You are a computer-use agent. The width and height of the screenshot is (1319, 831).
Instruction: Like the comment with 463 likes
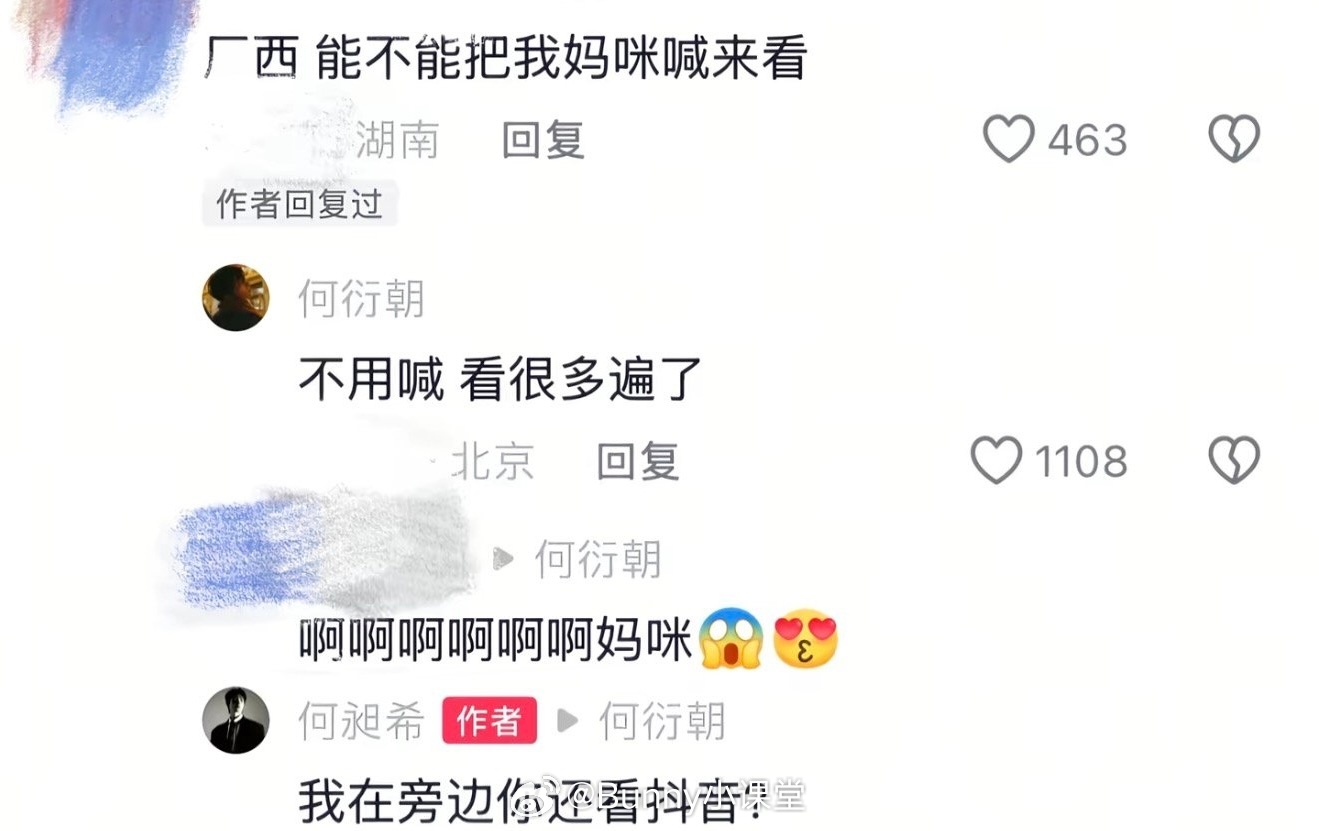pyautogui.click(x=1008, y=139)
